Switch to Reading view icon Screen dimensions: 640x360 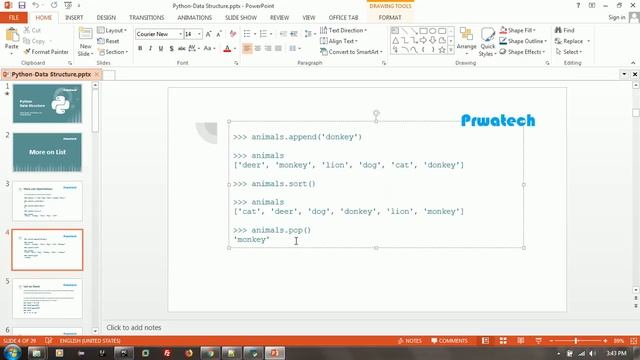pos(521,341)
